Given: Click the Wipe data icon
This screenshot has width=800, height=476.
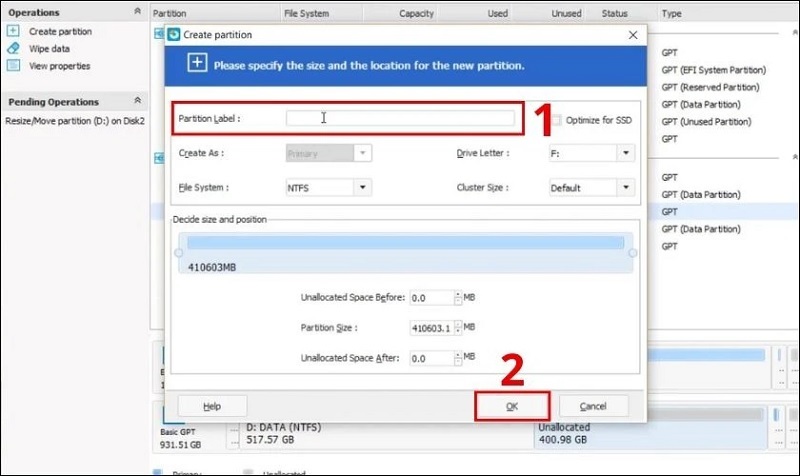Looking at the screenshot, I should pos(13,49).
